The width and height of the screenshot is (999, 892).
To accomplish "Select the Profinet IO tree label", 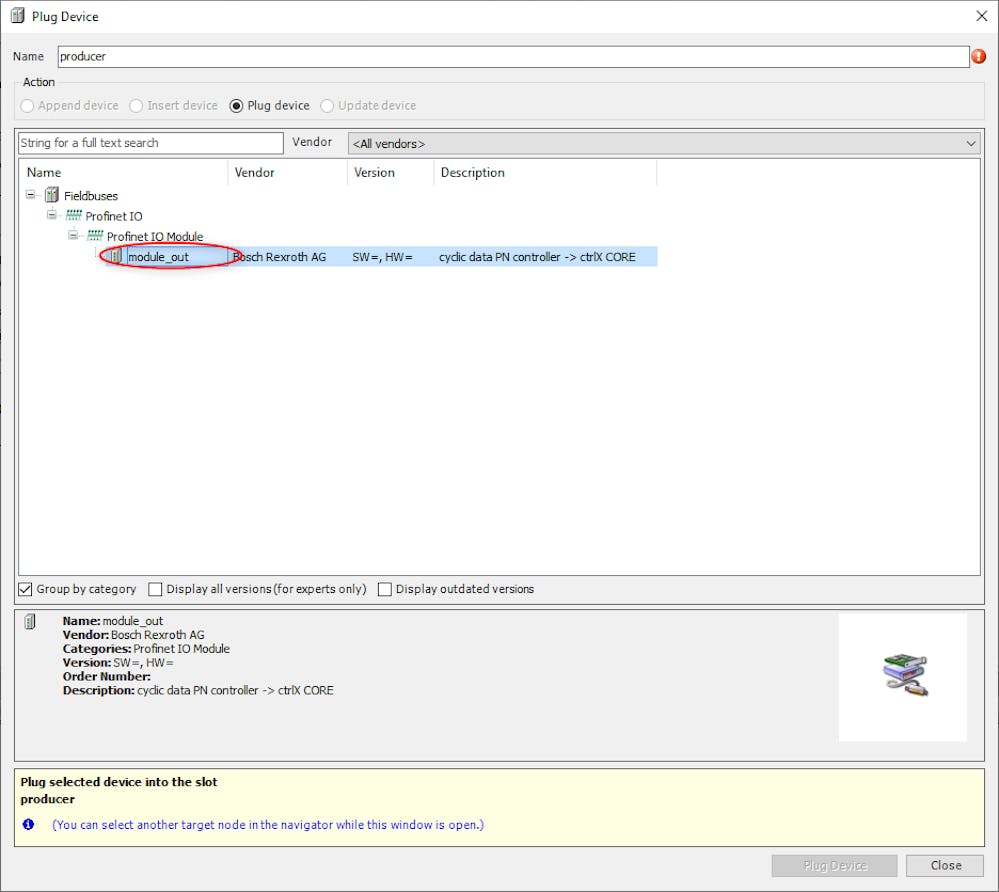I will click(114, 216).
